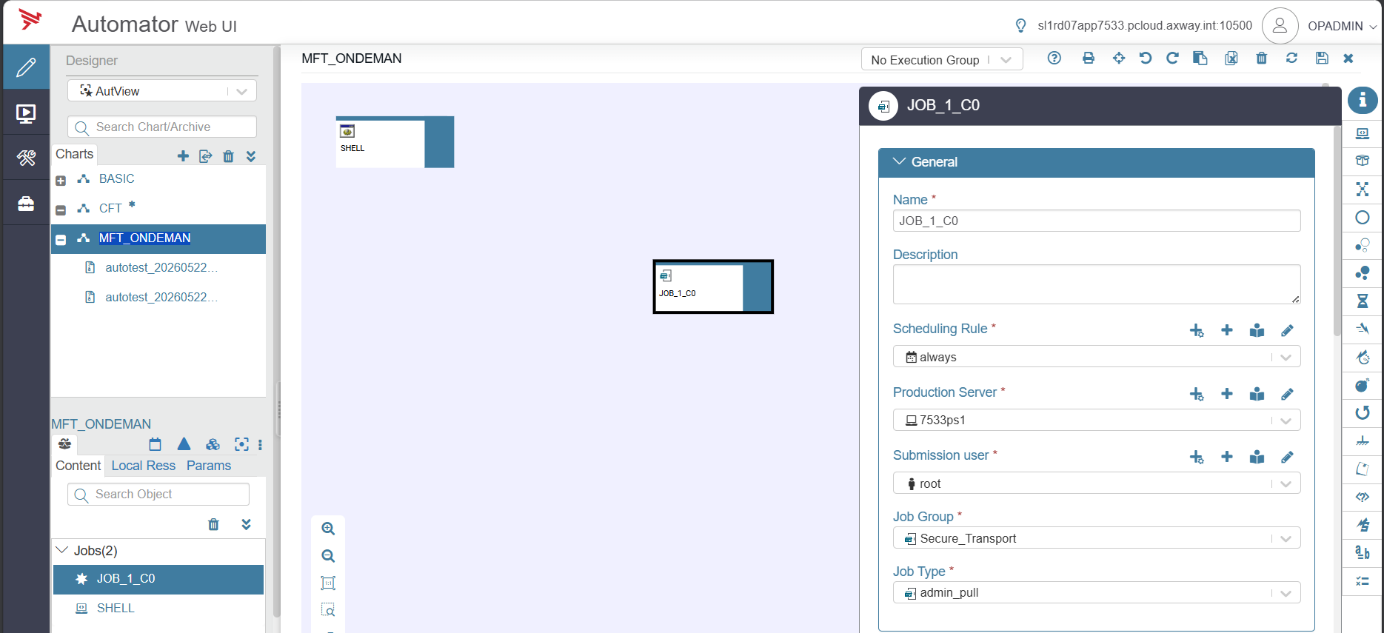Click the Description text area
Viewport: 1384px width, 633px height.
click(x=1096, y=284)
